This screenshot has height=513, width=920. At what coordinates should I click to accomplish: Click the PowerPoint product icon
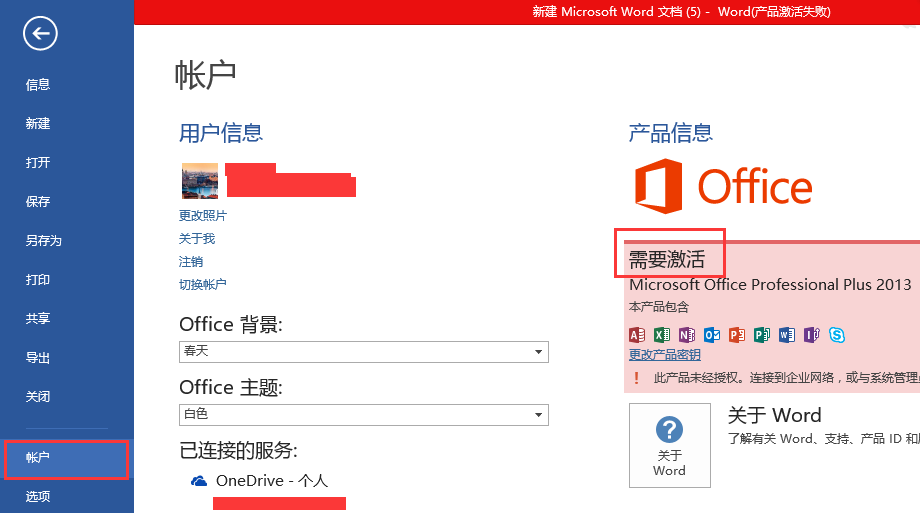click(x=737, y=335)
